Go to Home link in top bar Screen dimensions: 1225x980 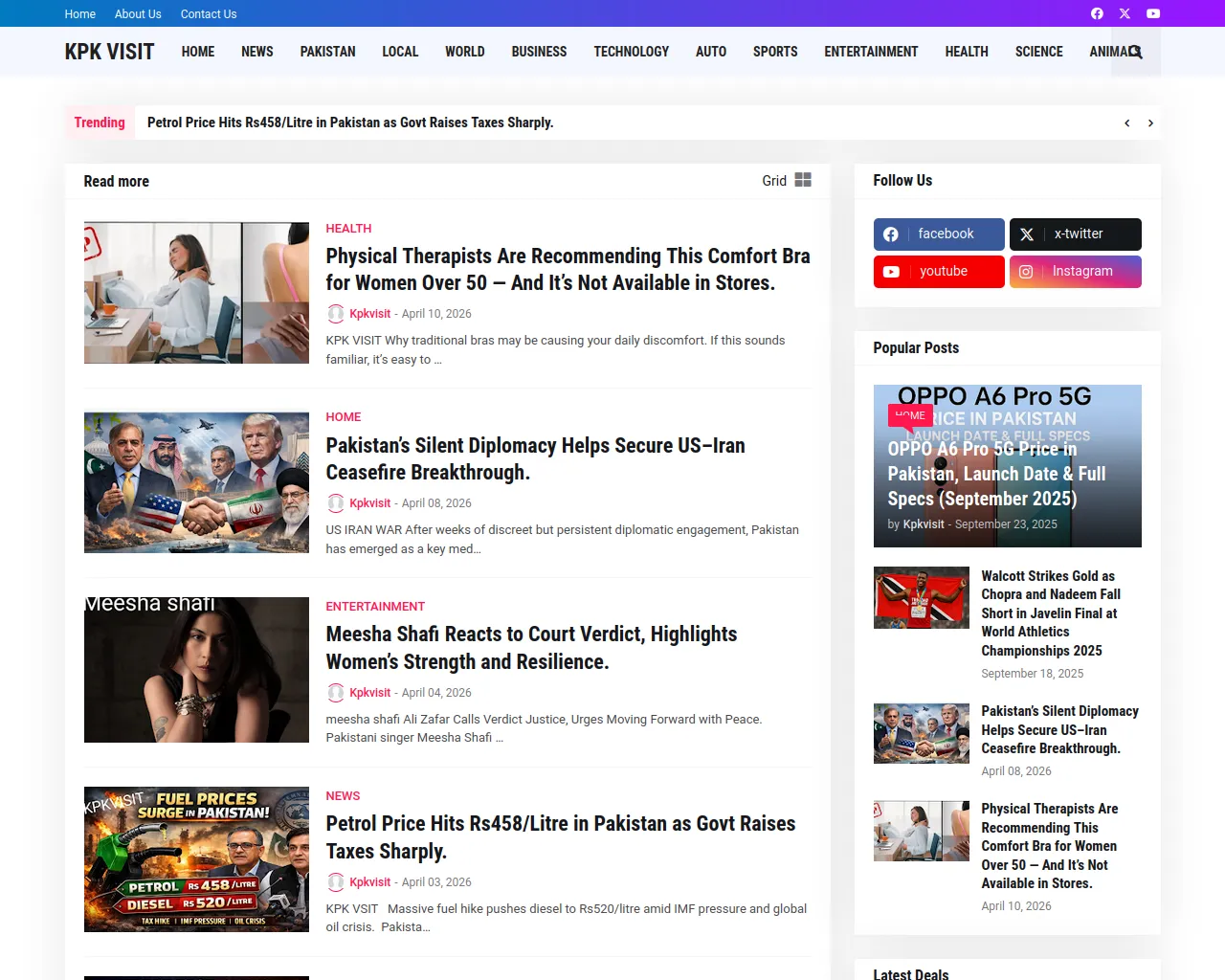point(80,14)
